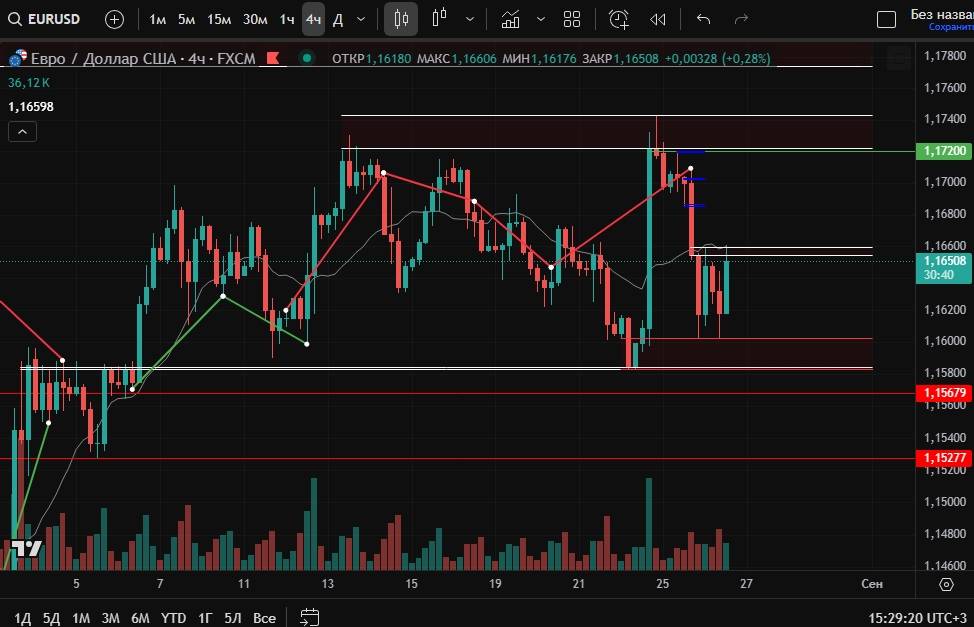Select the YTD date range tab
Screen dimensions: 974x627
(174, 618)
